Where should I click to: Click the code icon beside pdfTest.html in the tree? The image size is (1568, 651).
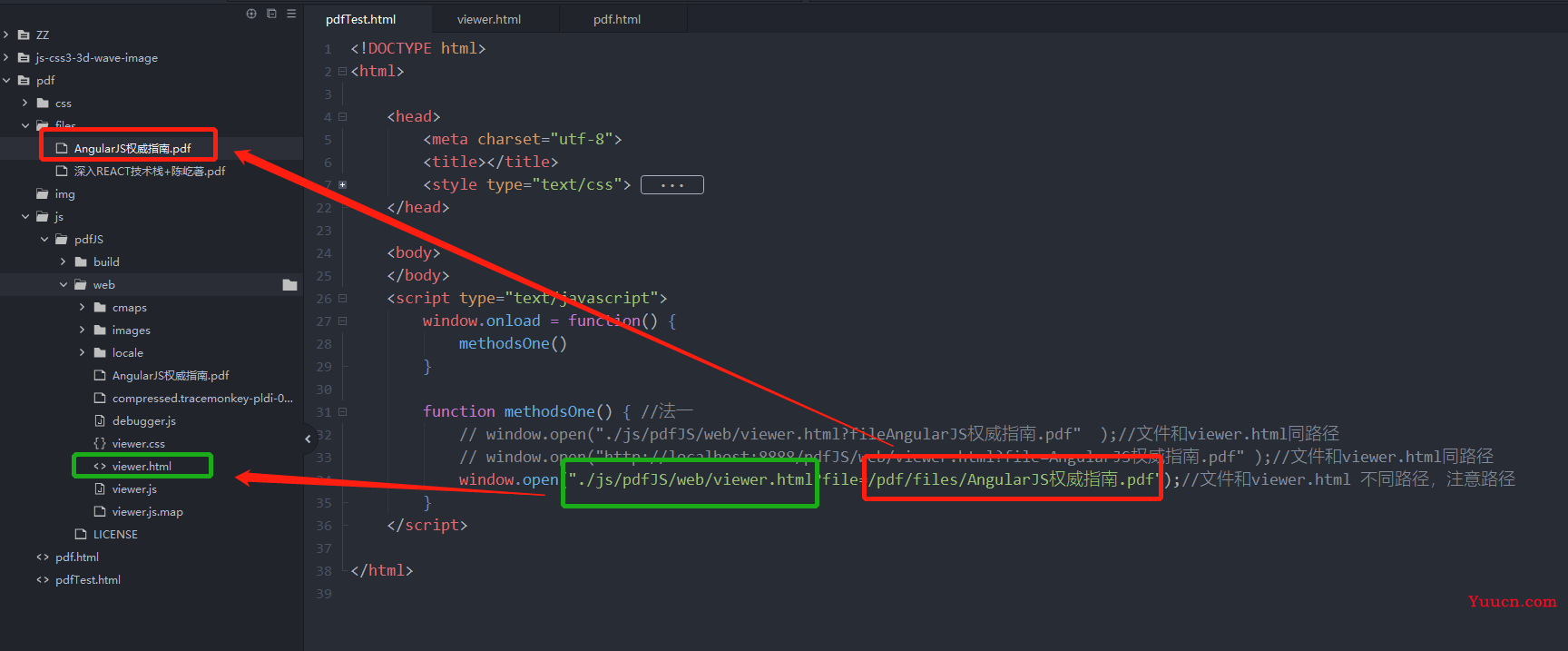pyautogui.click(x=43, y=580)
